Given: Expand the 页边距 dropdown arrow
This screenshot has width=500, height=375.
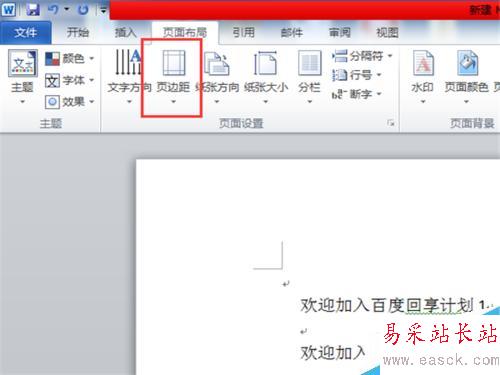Looking at the screenshot, I should point(173,102).
